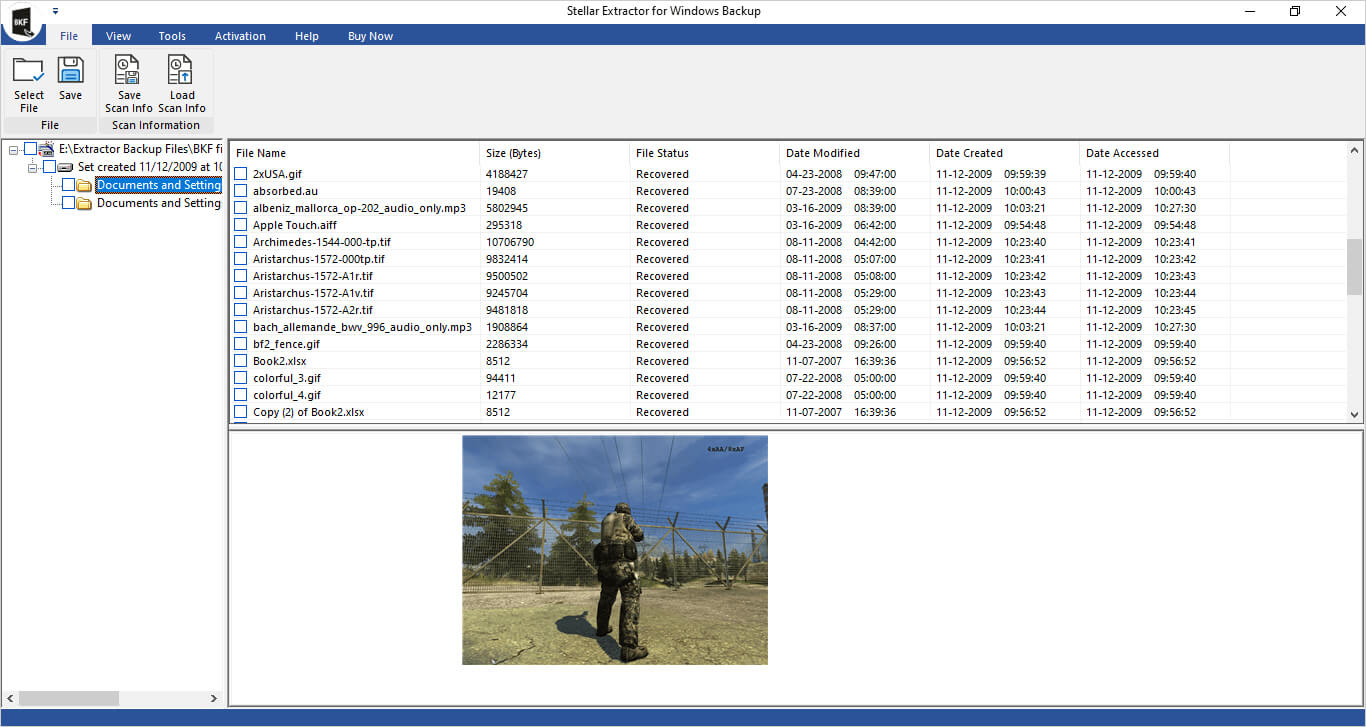Click the tree panel horizontal scrollbar thumb
This screenshot has height=727, width=1366.
(69, 698)
